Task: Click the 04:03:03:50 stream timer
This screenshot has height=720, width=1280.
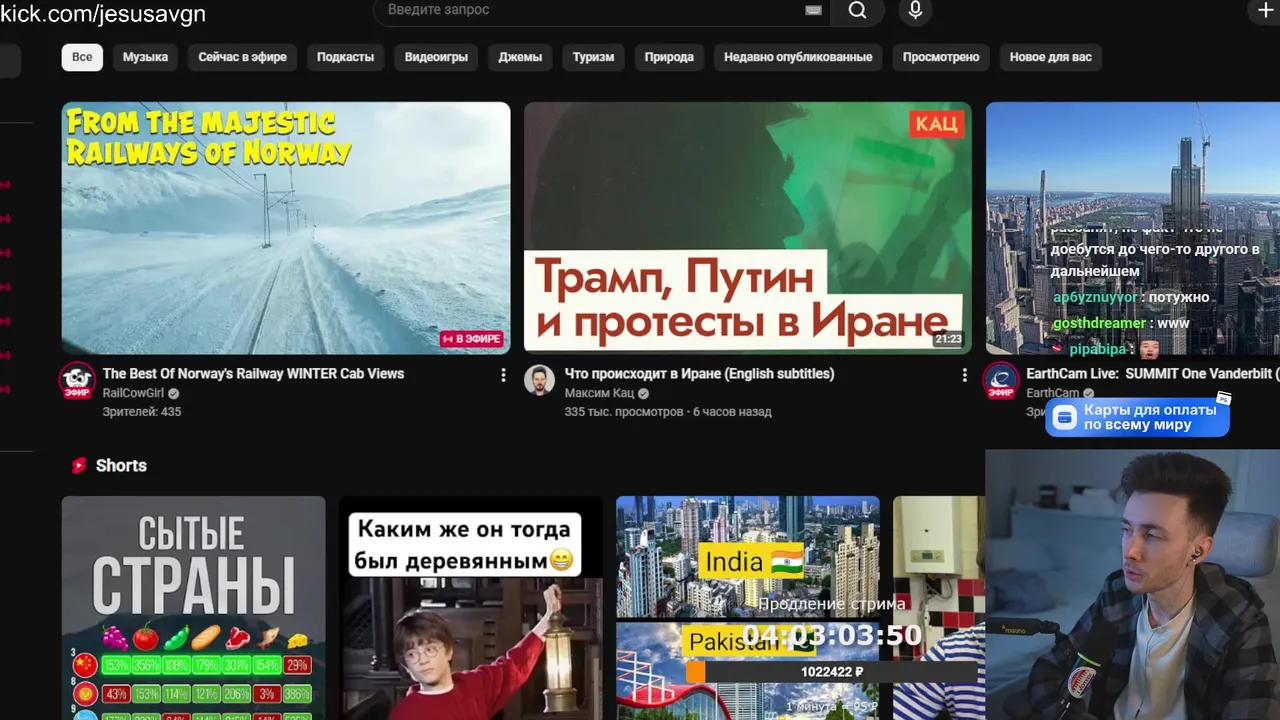Action: click(x=832, y=635)
